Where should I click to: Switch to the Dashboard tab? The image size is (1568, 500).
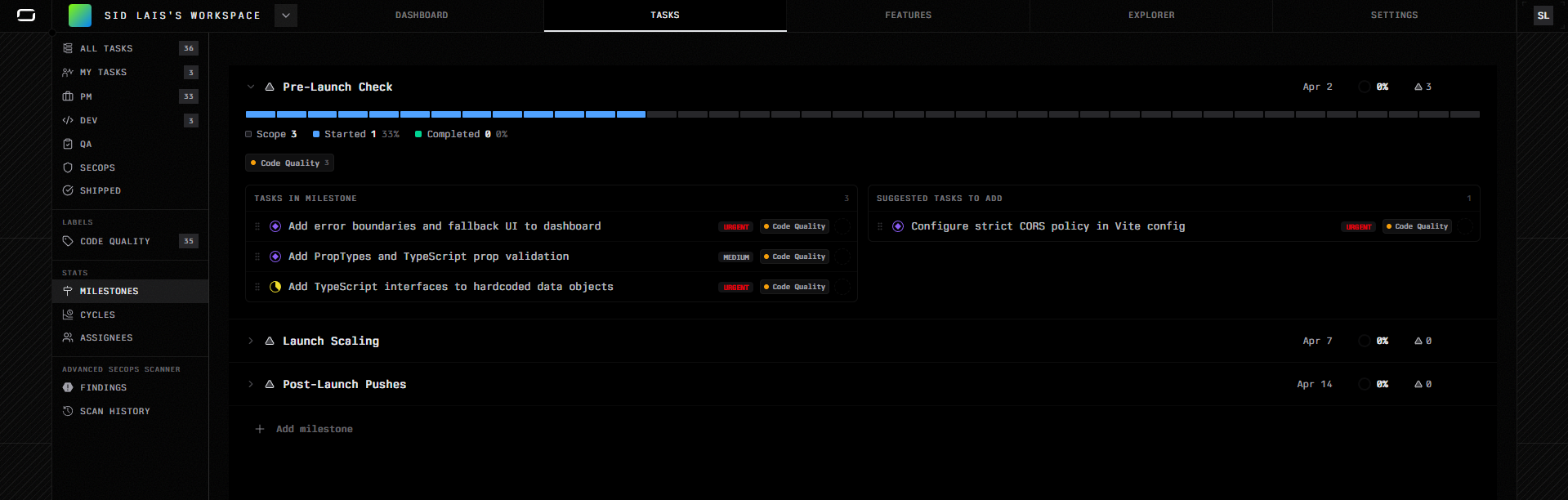(422, 16)
